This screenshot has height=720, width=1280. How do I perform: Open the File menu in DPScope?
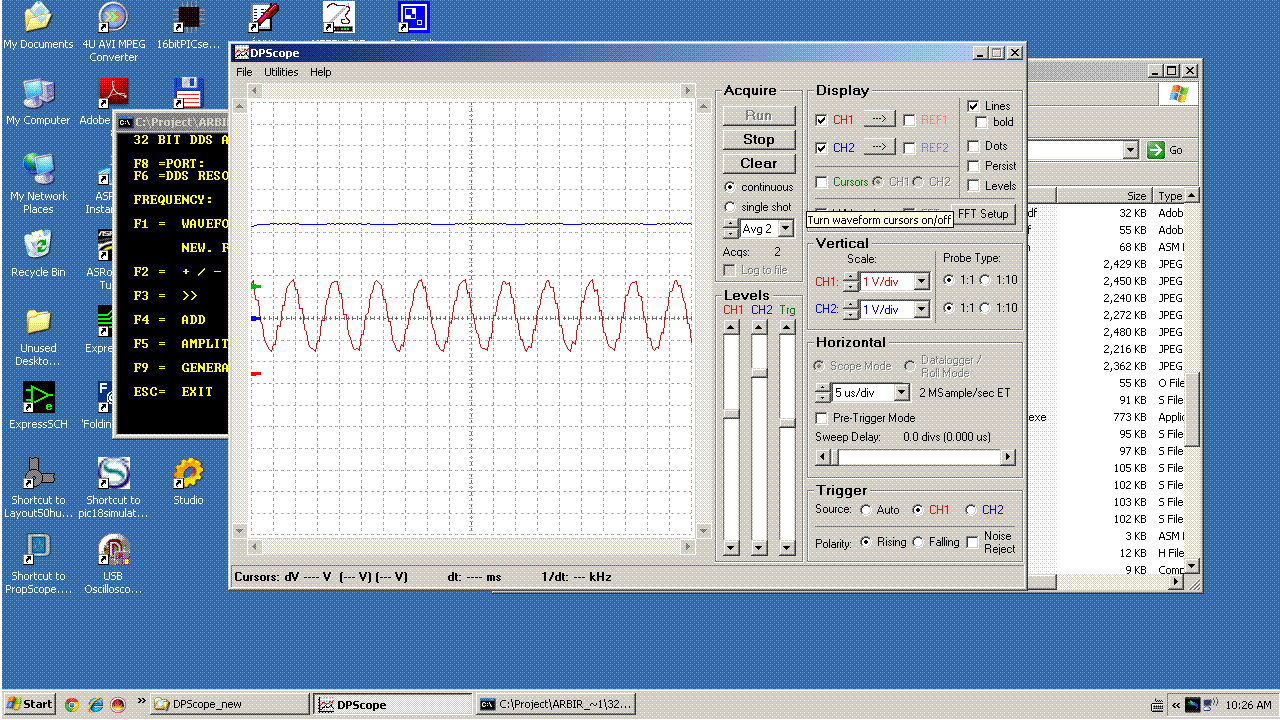(244, 72)
